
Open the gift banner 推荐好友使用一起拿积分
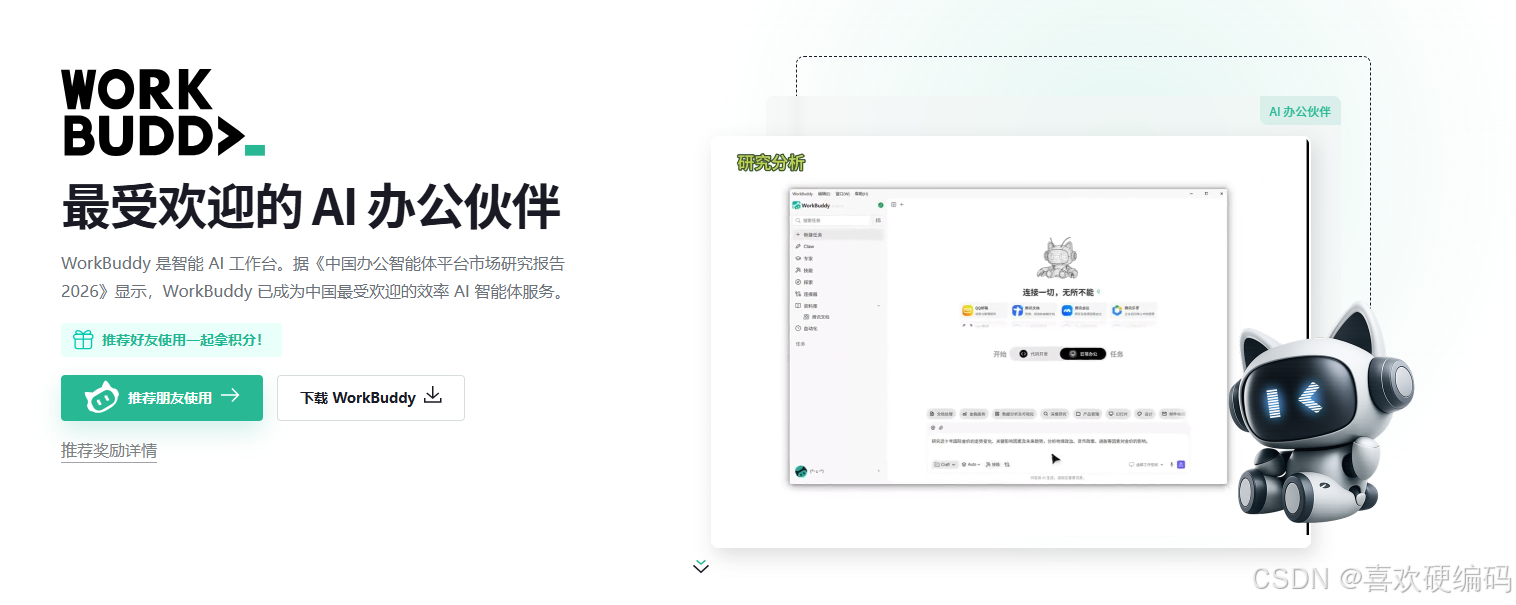(171, 340)
